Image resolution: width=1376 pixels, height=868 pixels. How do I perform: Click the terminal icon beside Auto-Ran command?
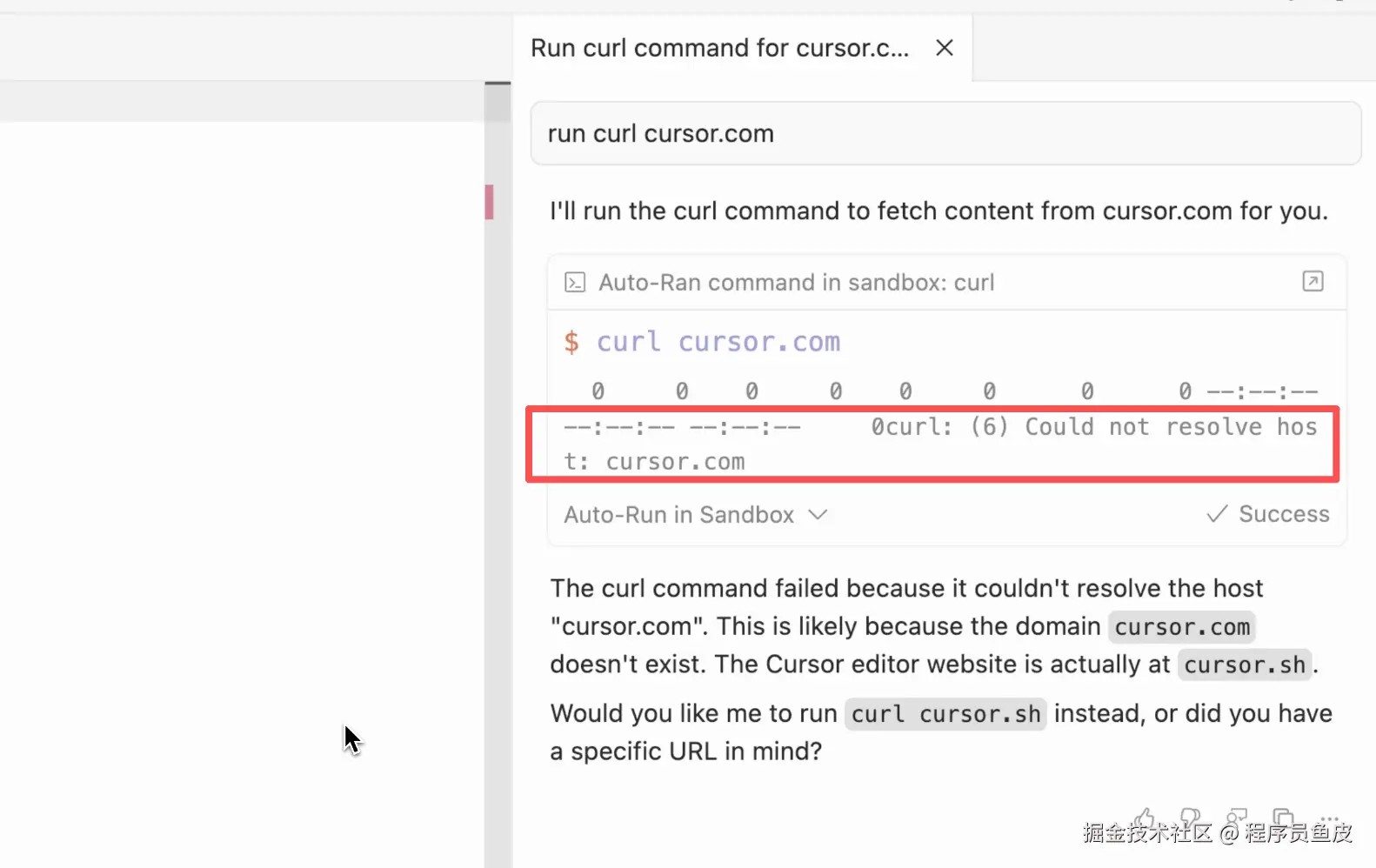point(575,283)
